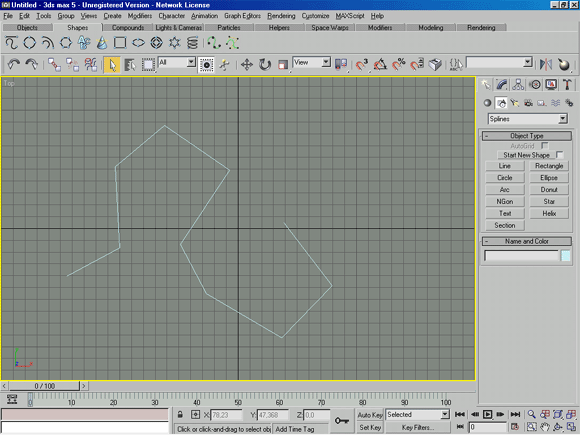Click the NGon shape button
580x435 pixels.
tap(505, 202)
